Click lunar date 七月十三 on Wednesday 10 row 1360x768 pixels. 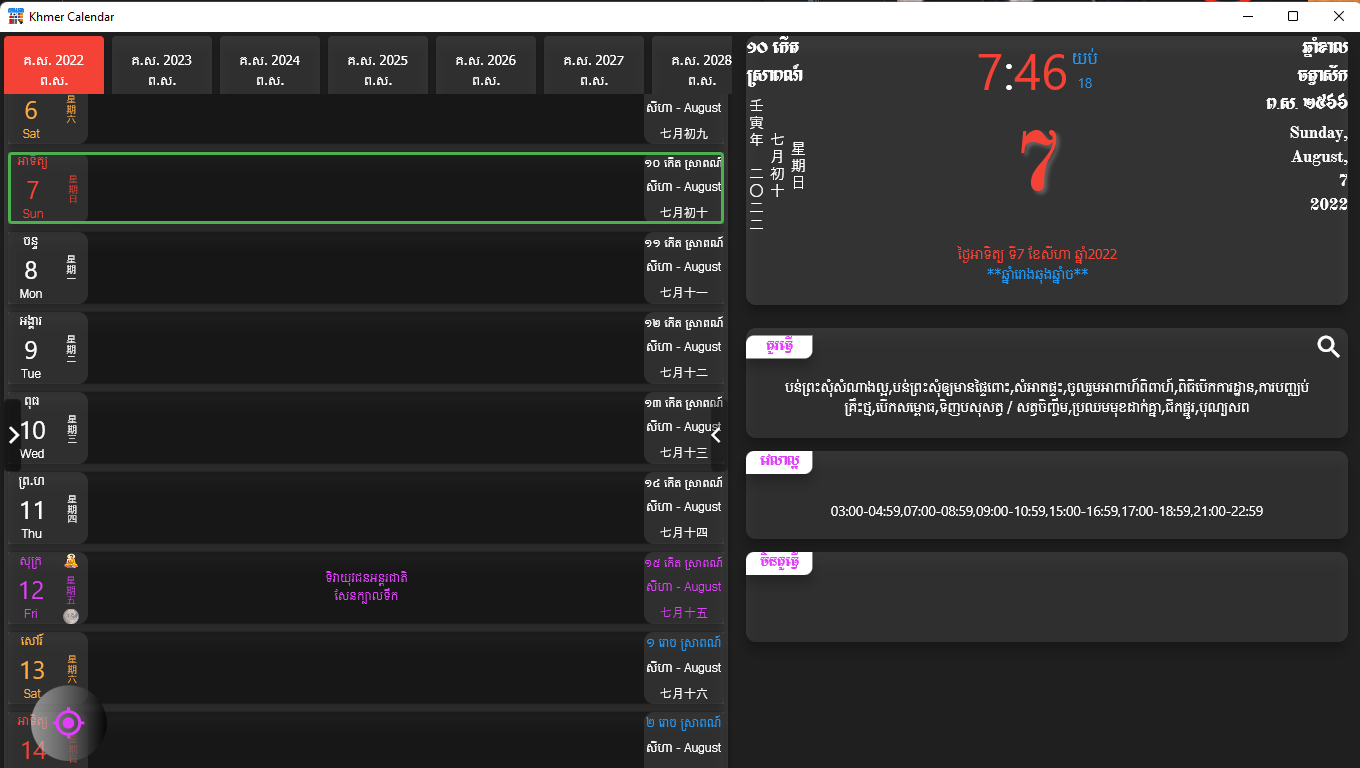pos(684,452)
